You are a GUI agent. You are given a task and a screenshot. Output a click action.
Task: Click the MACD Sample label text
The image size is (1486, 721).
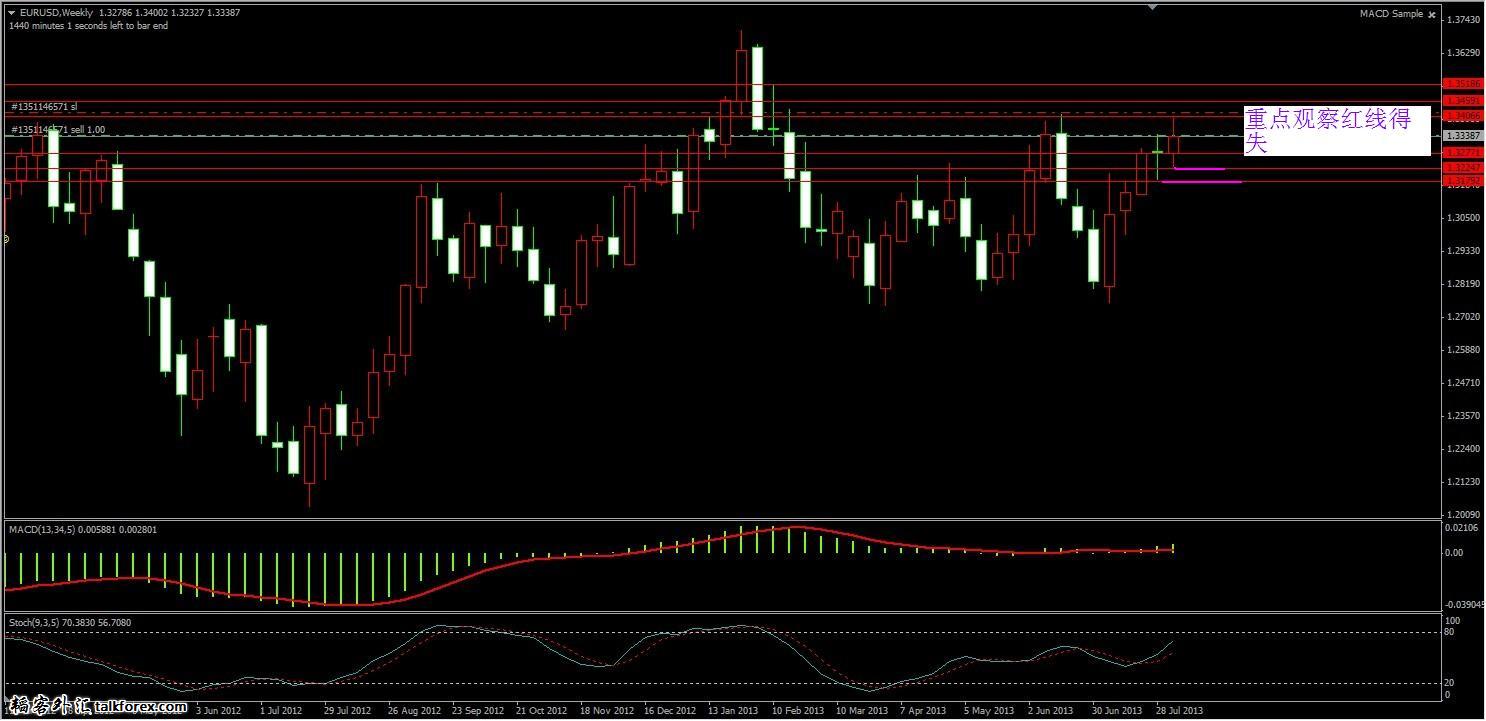pyautogui.click(x=1391, y=14)
